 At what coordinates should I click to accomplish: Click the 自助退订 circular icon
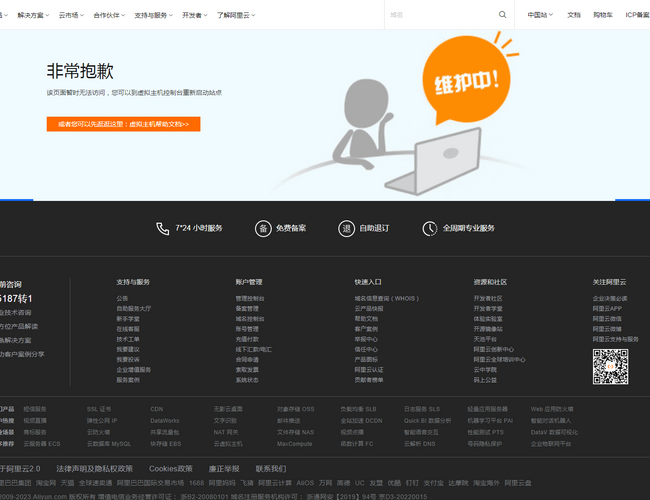pos(347,228)
